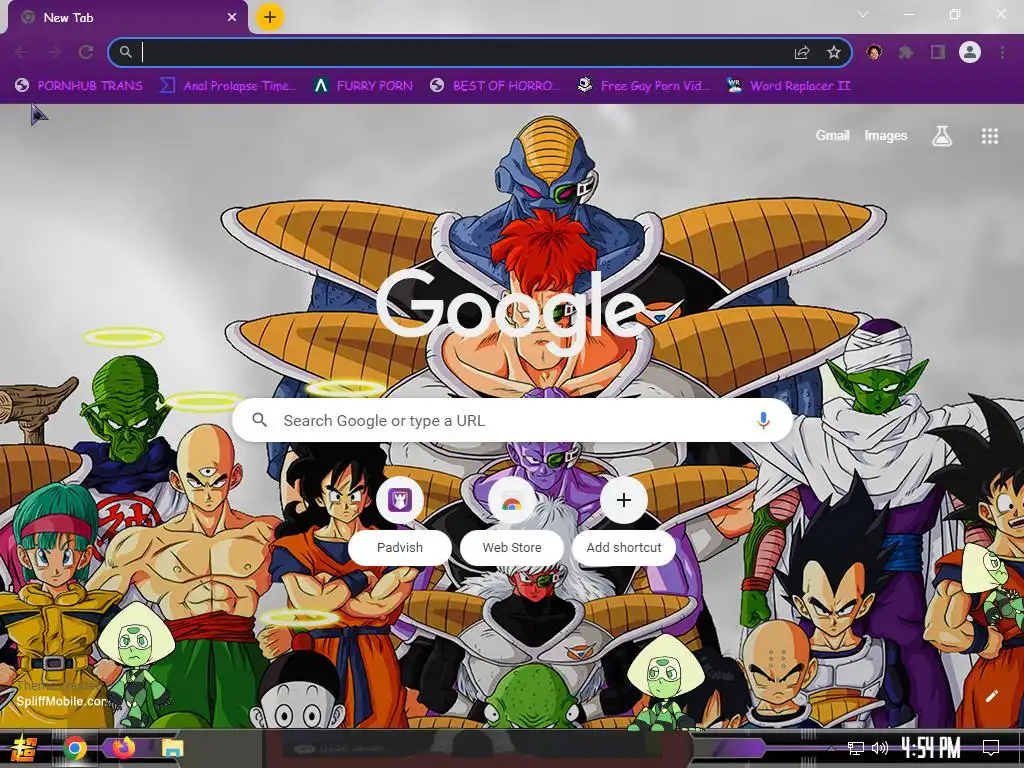Open the Extensions puzzle piece menu
The width and height of the screenshot is (1024, 768).
(906, 52)
